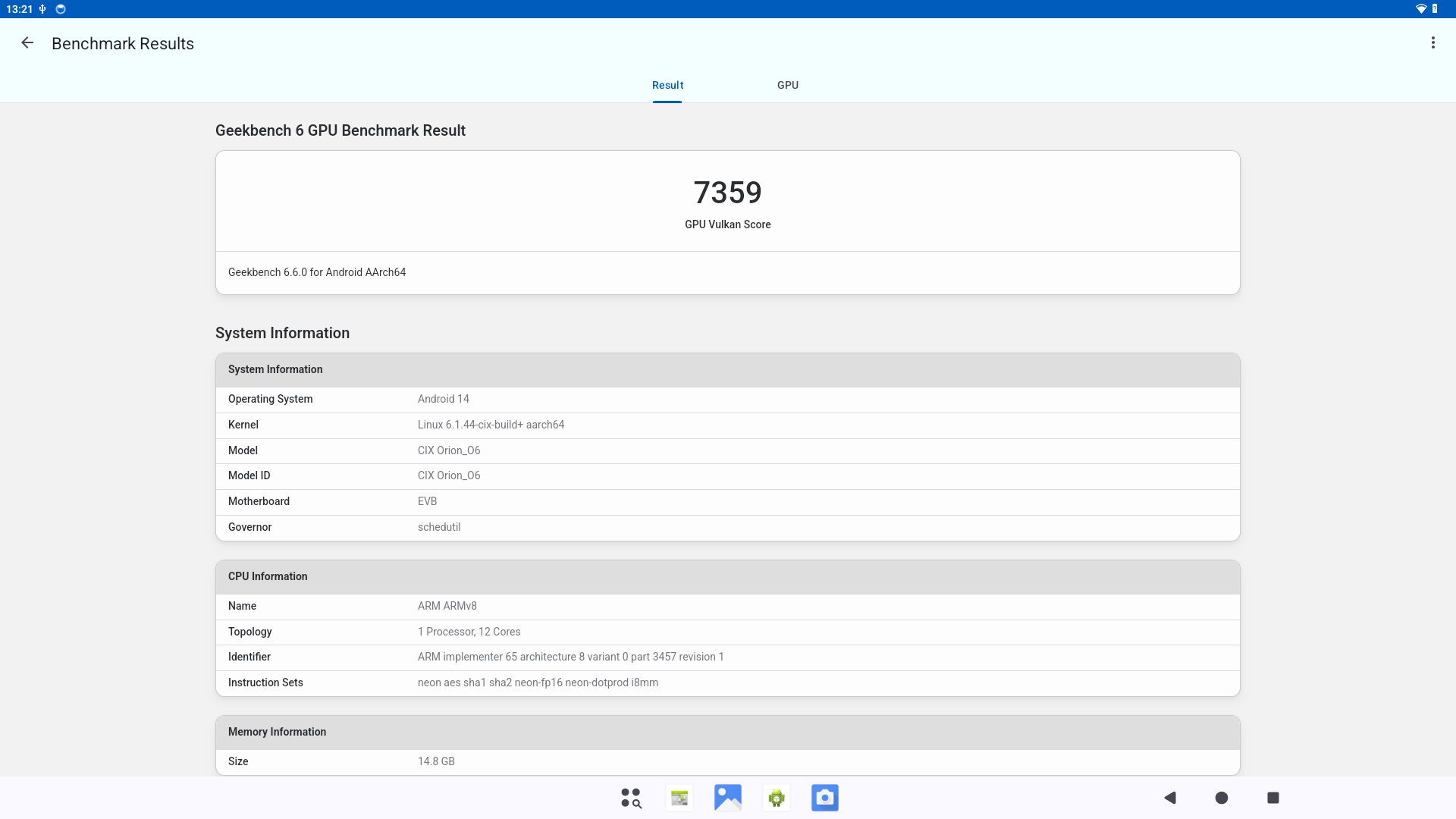The image size is (1456, 819).
Task: Select the Kernel information row
Action: pos(491,425)
